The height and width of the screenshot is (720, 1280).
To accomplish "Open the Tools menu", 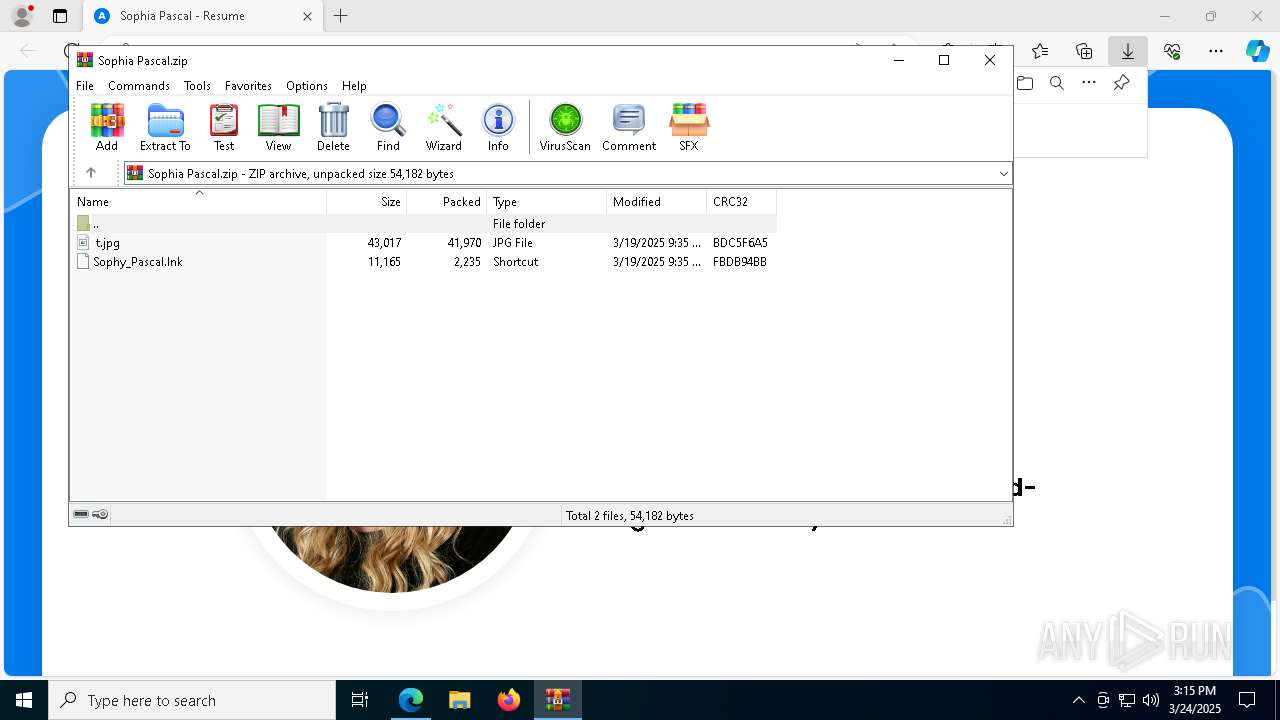I will 197,86.
